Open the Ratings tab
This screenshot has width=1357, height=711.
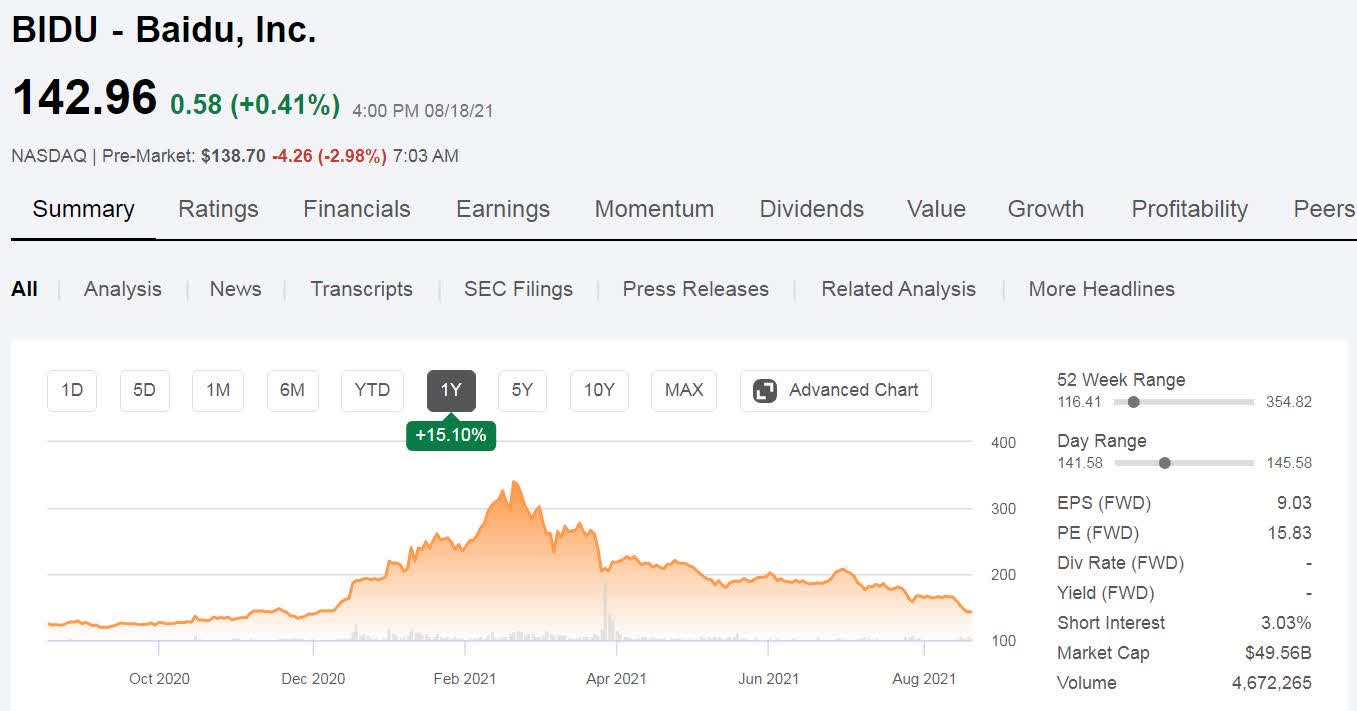[218, 209]
